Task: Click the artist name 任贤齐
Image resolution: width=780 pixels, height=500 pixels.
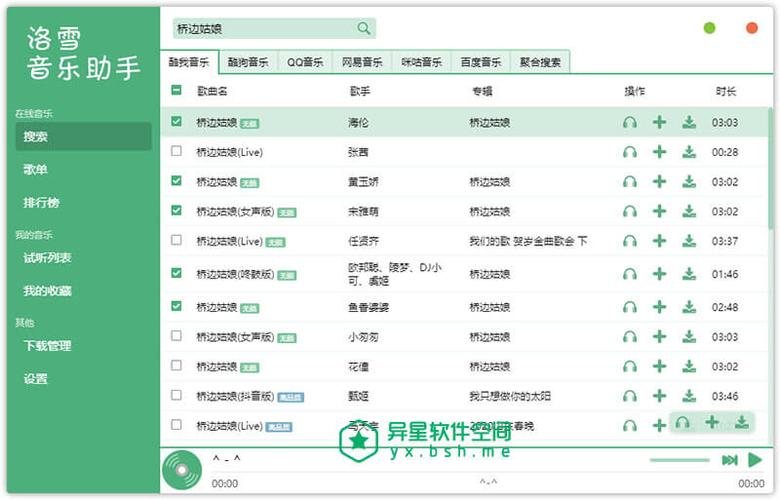Action: tap(363, 242)
